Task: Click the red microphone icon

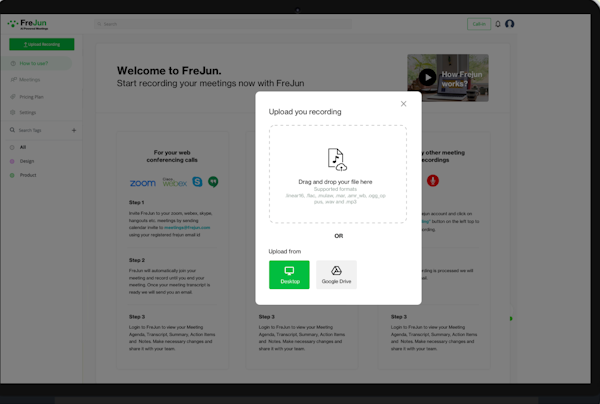Action: tap(433, 181)
